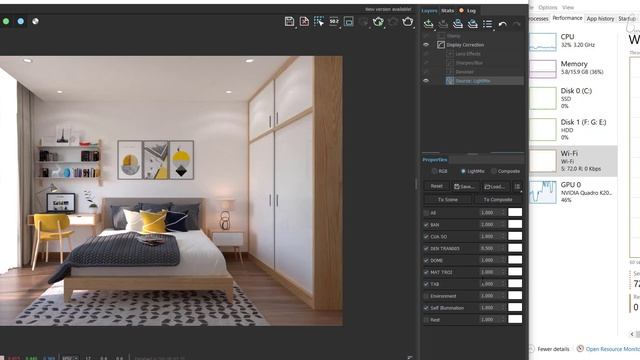Click the save layer tree preset icon
640x360 pixels.
pyautogui.click(x=458, y=24)
